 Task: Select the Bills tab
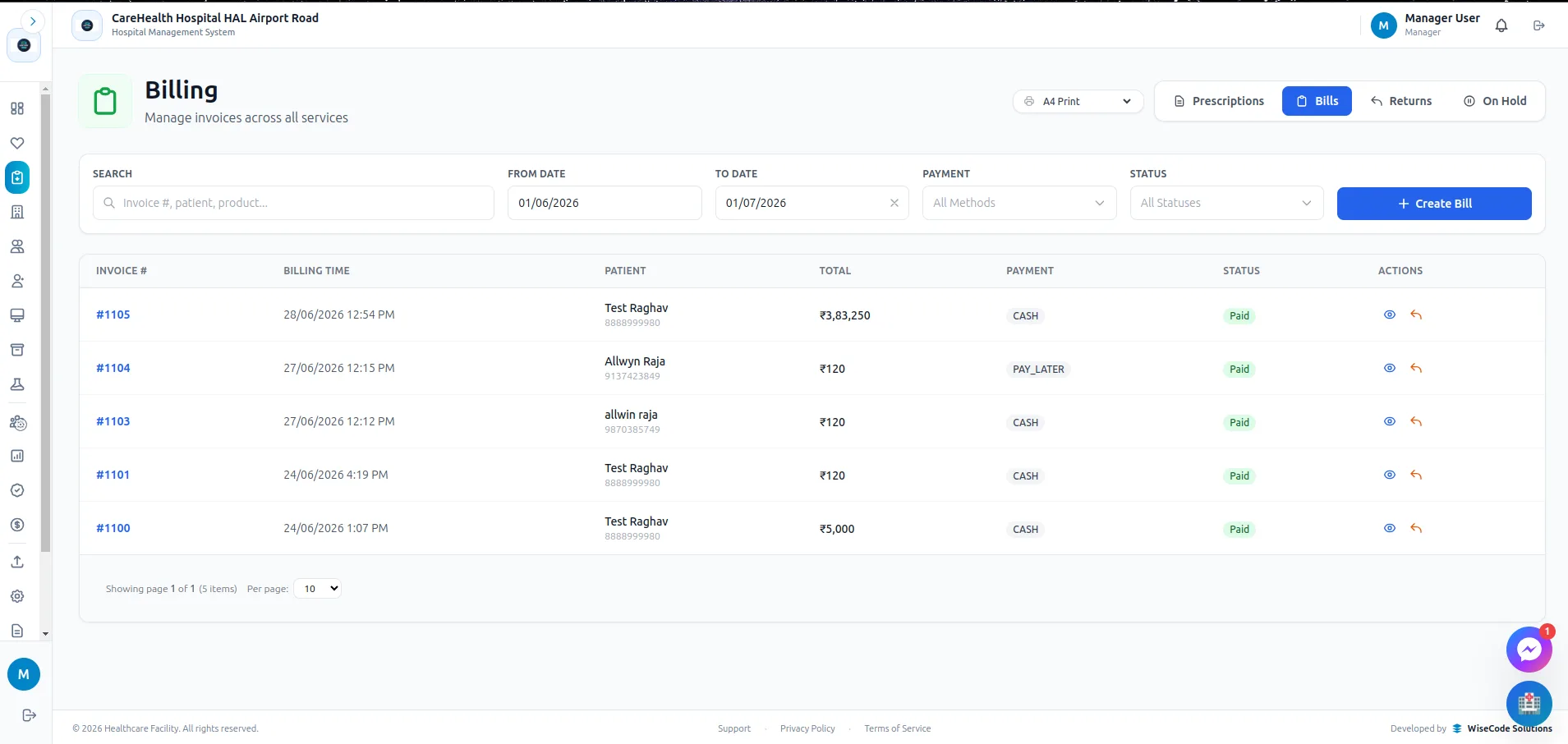click(1317, 101)
